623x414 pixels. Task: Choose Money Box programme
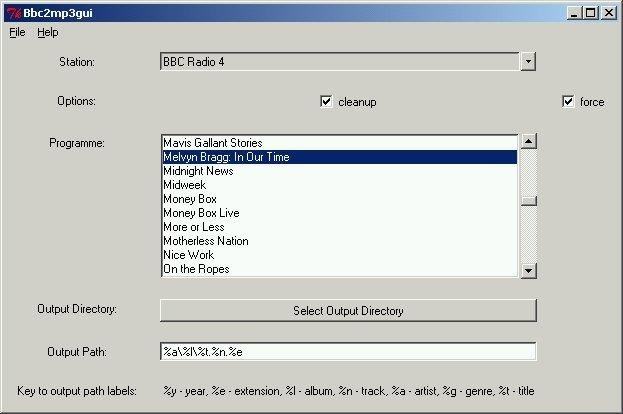(x=340, y=199)
